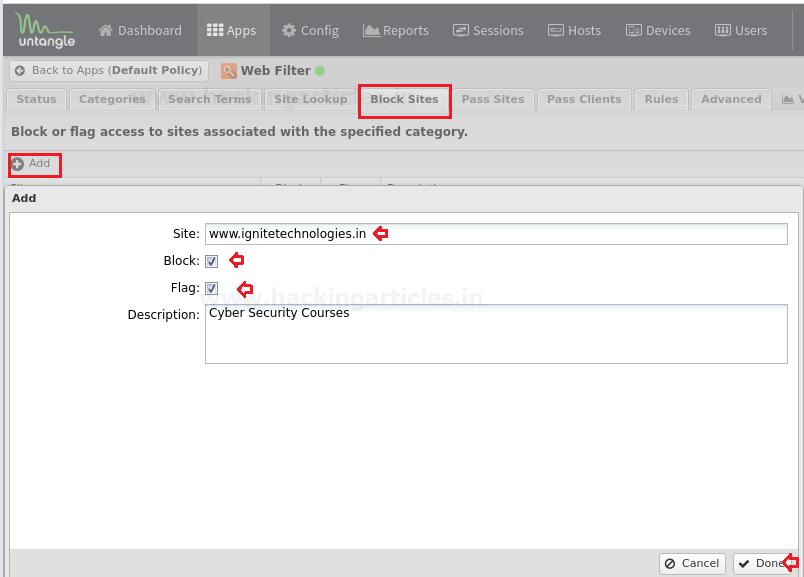Click the Apps grid icon
The width and height of the screenshot is (804, 577).
(215, 30)
